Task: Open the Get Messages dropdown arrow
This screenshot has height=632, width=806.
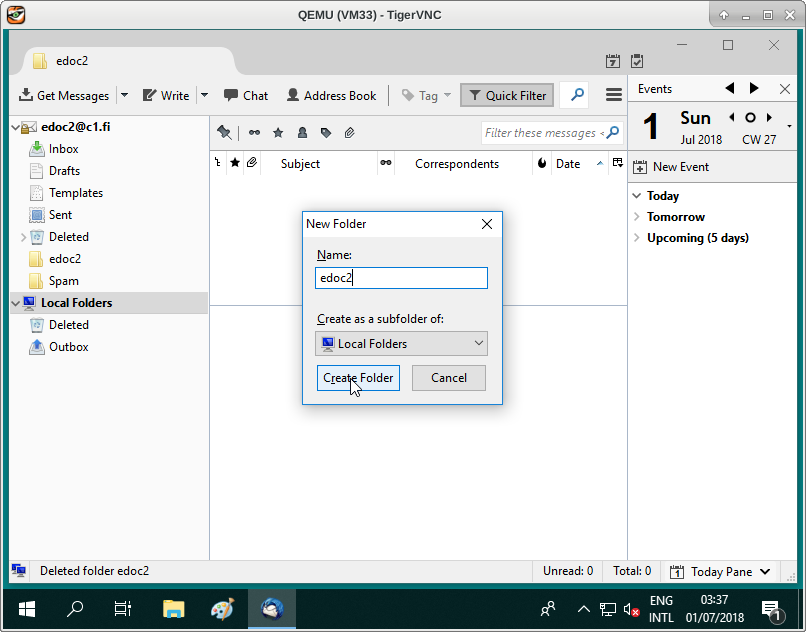Action: tap(124, 96)
